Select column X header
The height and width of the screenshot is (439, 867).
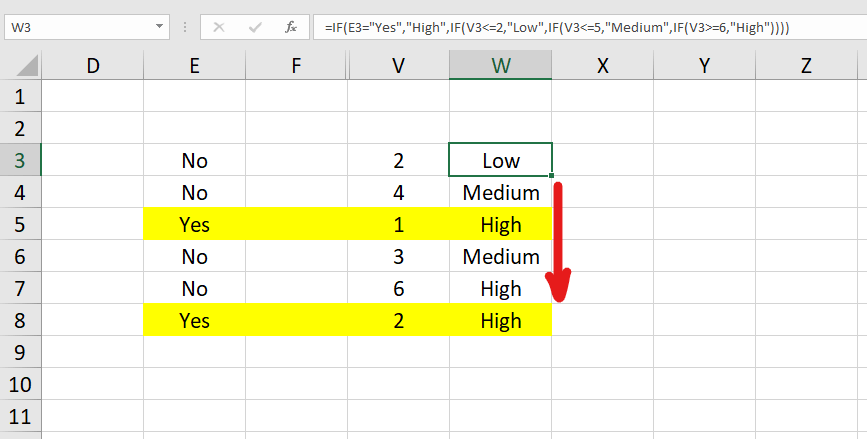tap(602, 65)
